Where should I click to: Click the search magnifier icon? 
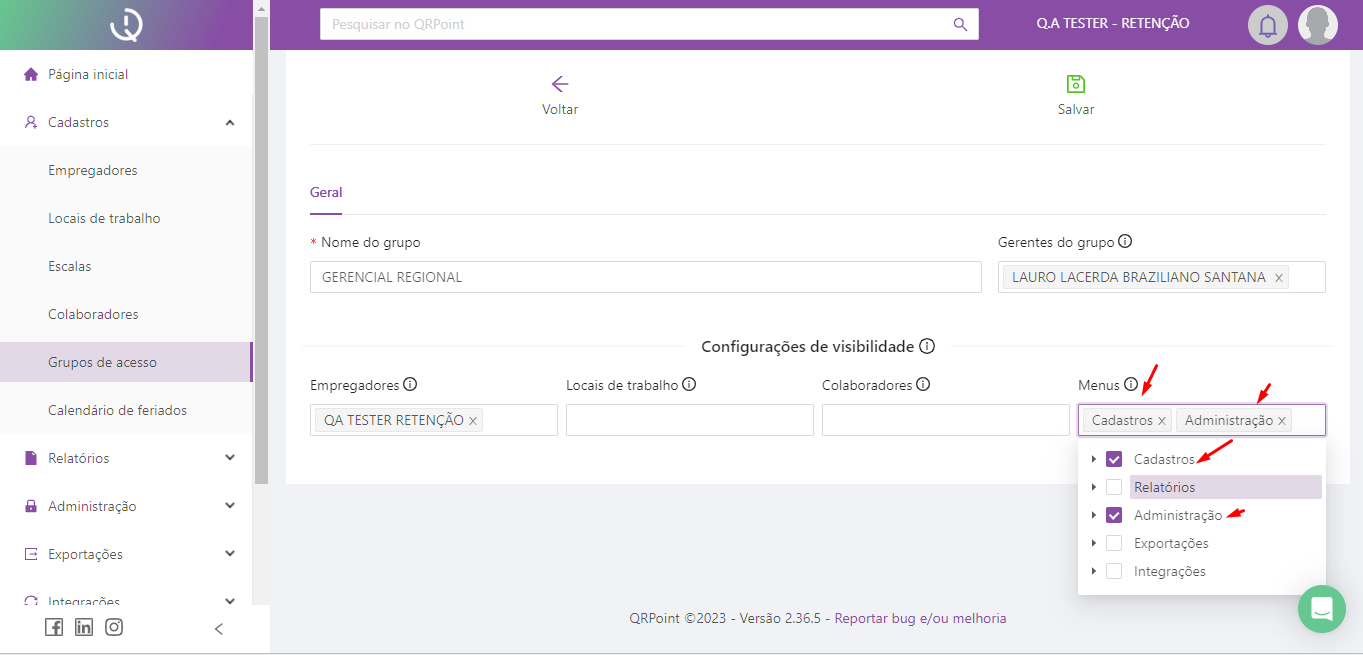[960, 24]
